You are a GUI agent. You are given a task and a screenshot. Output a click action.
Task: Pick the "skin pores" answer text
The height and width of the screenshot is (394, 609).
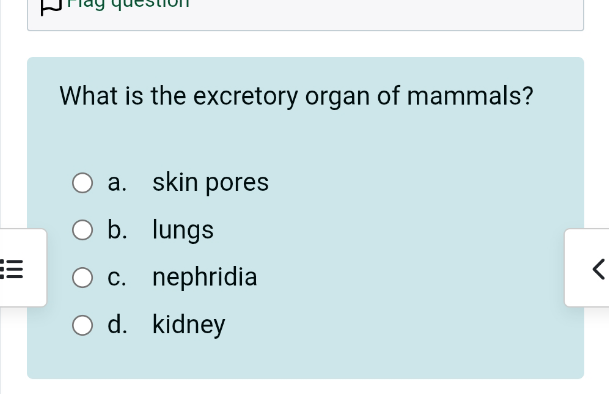click(x=210, y=183)
